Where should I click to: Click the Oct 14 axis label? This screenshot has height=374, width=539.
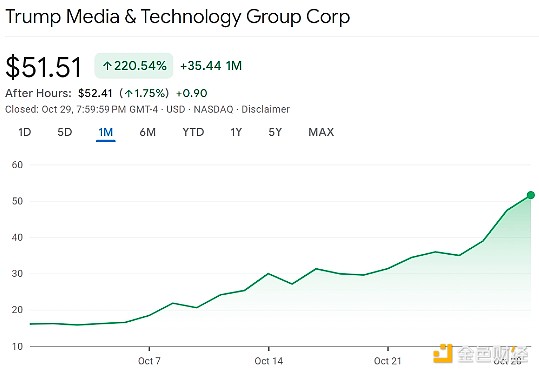268,361
